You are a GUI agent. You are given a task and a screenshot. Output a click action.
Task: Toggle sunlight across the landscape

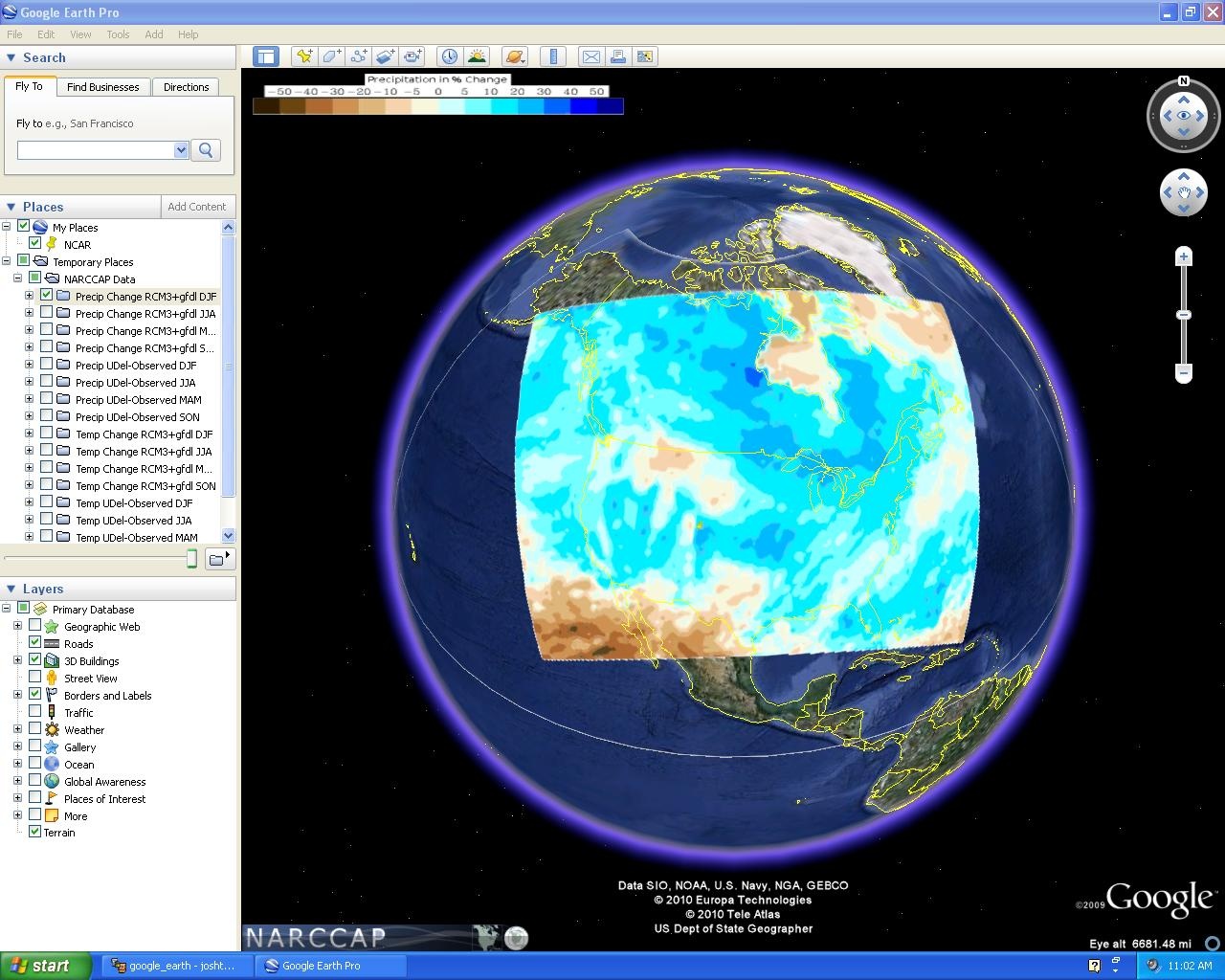pos(477,56)
